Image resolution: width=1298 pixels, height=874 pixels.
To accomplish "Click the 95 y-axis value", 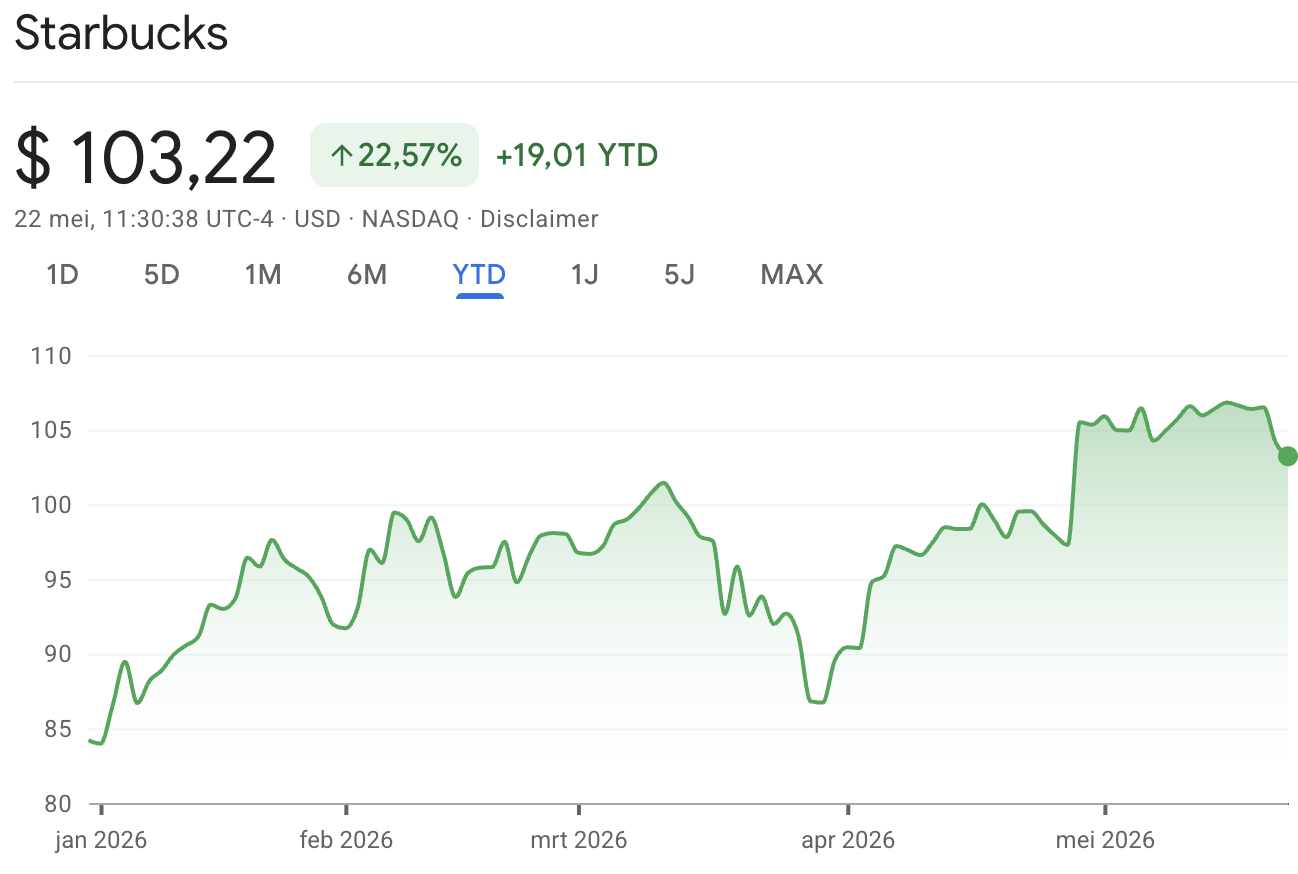I will pyautogui.click(x=58, y=580).
